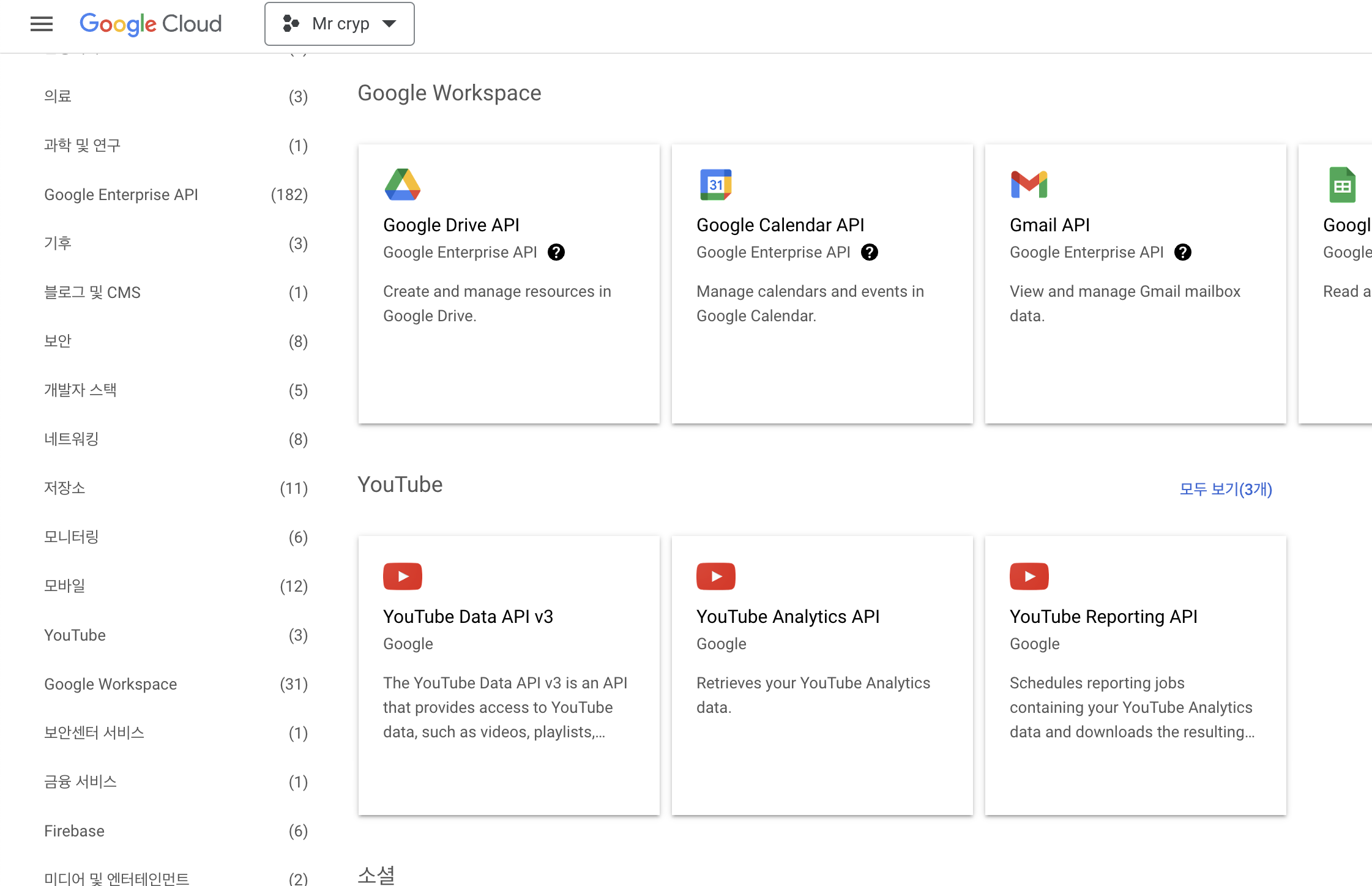Click the Google Sheets green icon
The image size is (1372, 886).
point(1342,184)
